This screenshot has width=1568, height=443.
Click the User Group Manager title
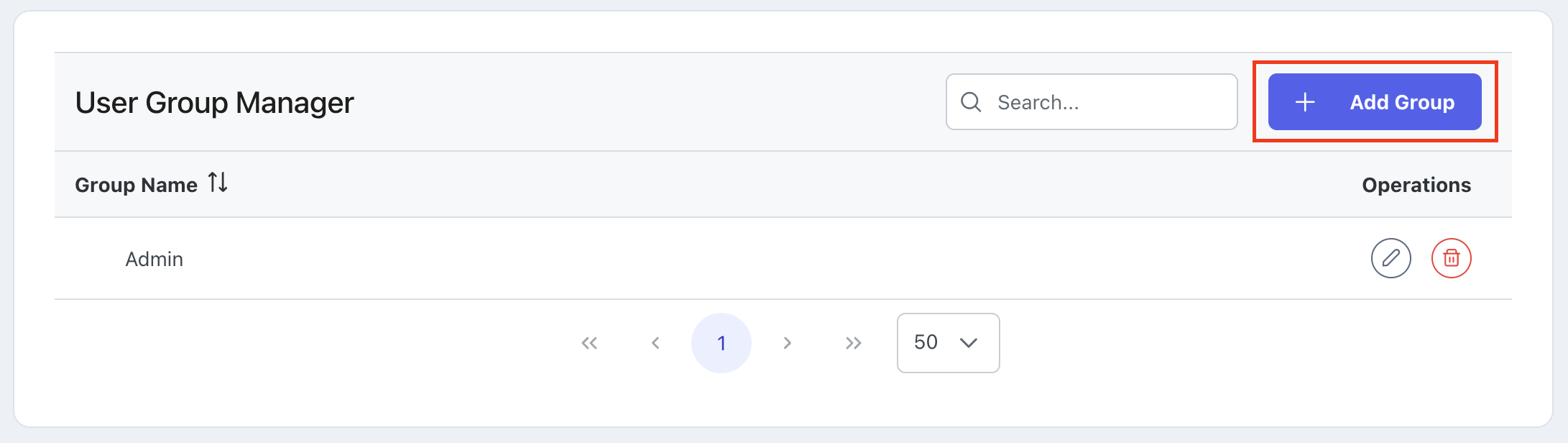(x=215, y=103)
